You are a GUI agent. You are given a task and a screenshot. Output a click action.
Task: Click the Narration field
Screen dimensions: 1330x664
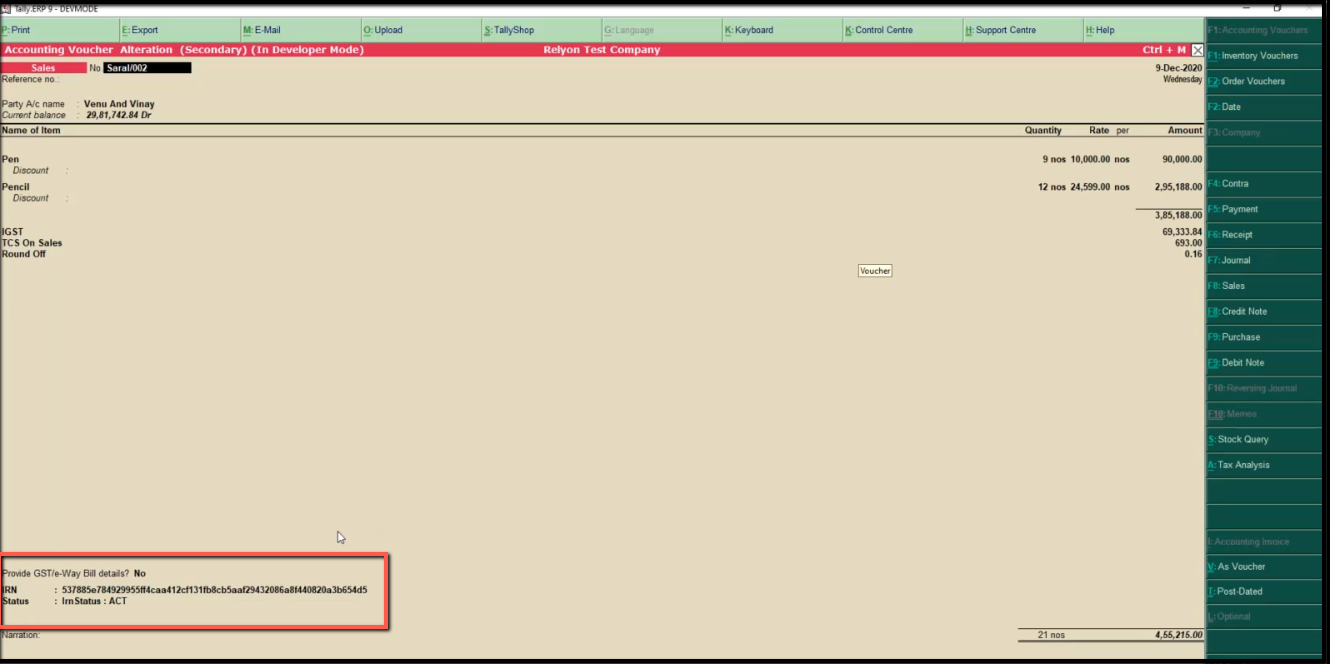pyautogui.click(x=21, y=635)
